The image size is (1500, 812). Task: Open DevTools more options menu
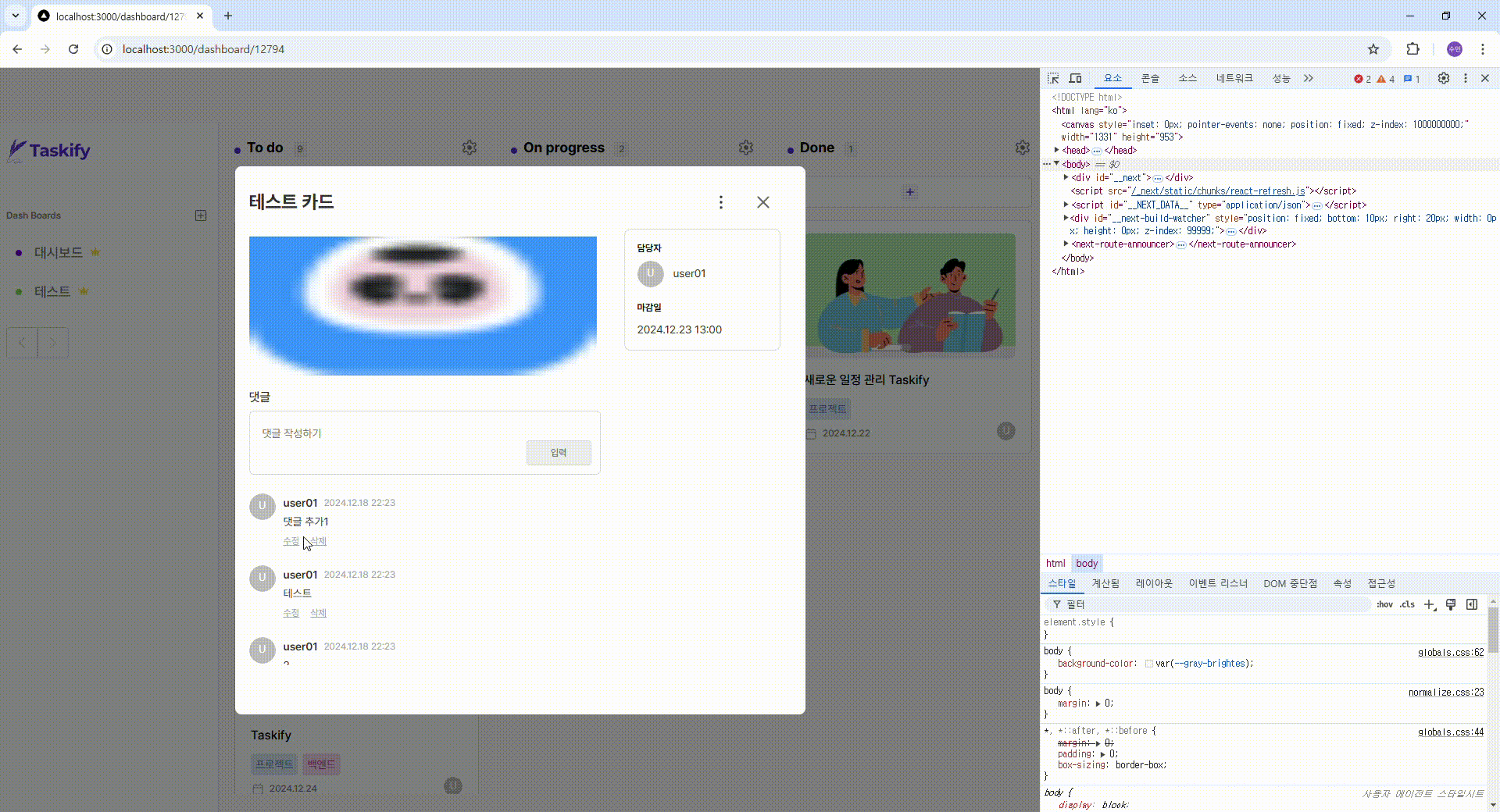point(1466,78)
